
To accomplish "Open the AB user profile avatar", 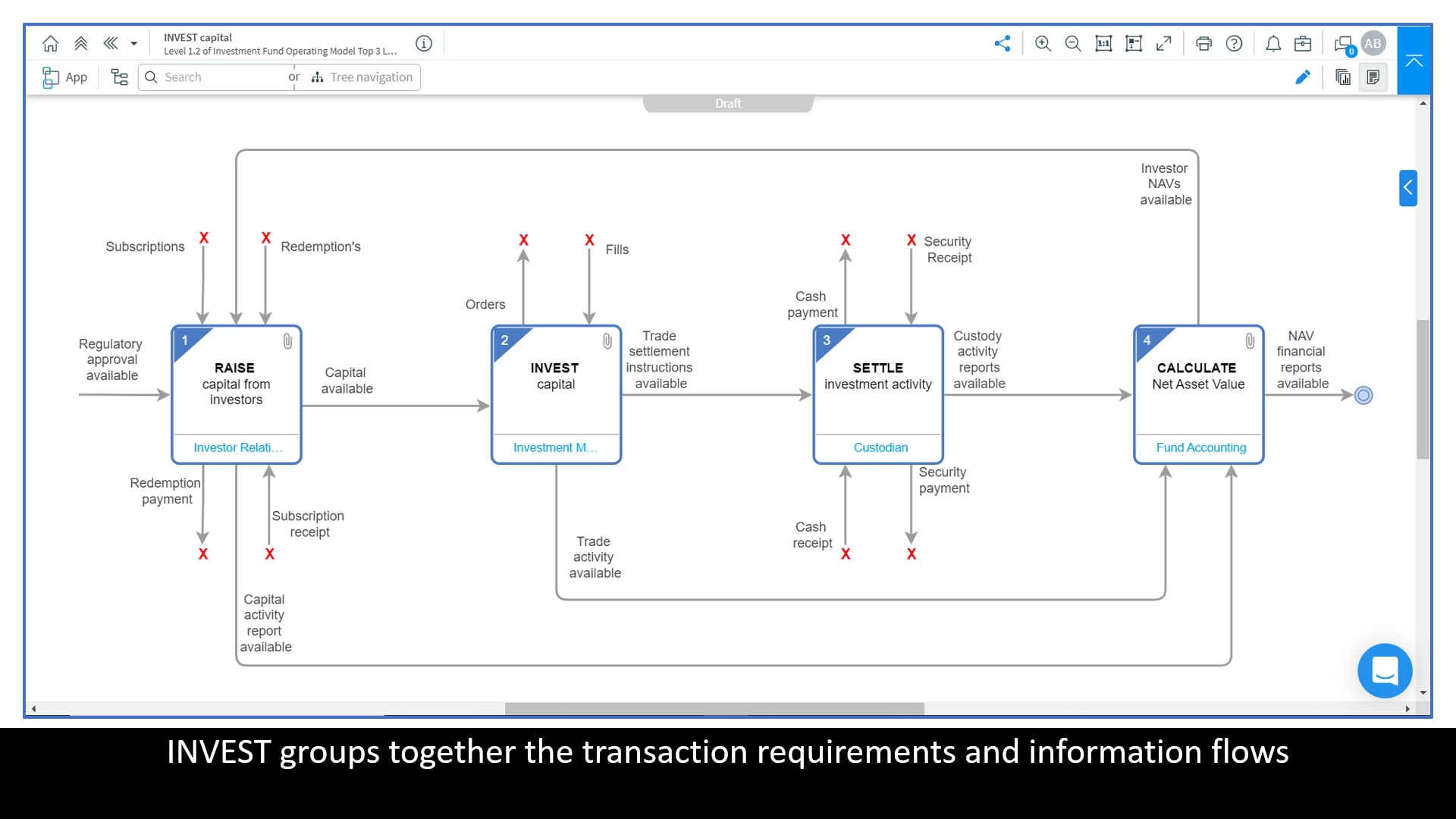I will click(1373, 43).
